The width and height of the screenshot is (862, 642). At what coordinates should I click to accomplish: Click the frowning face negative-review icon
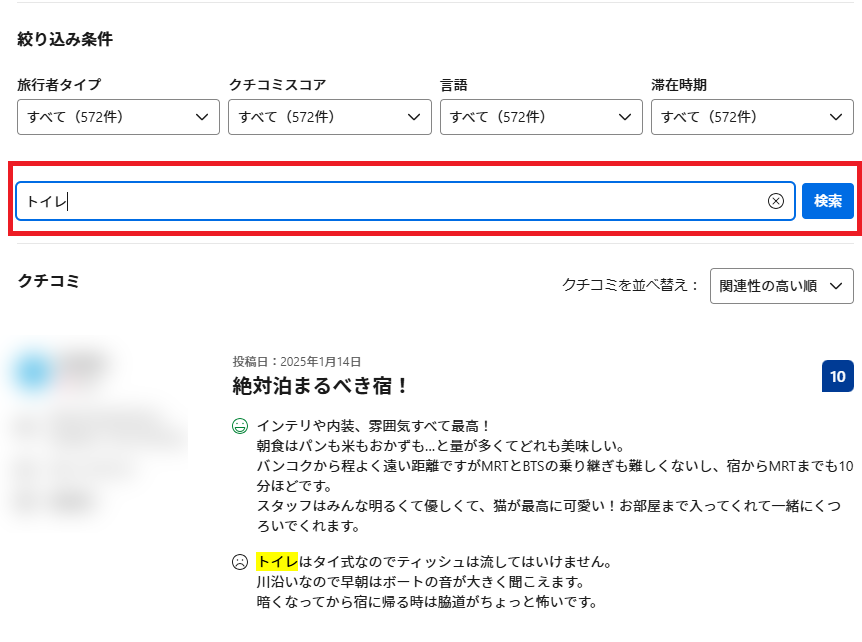[239, 562]
